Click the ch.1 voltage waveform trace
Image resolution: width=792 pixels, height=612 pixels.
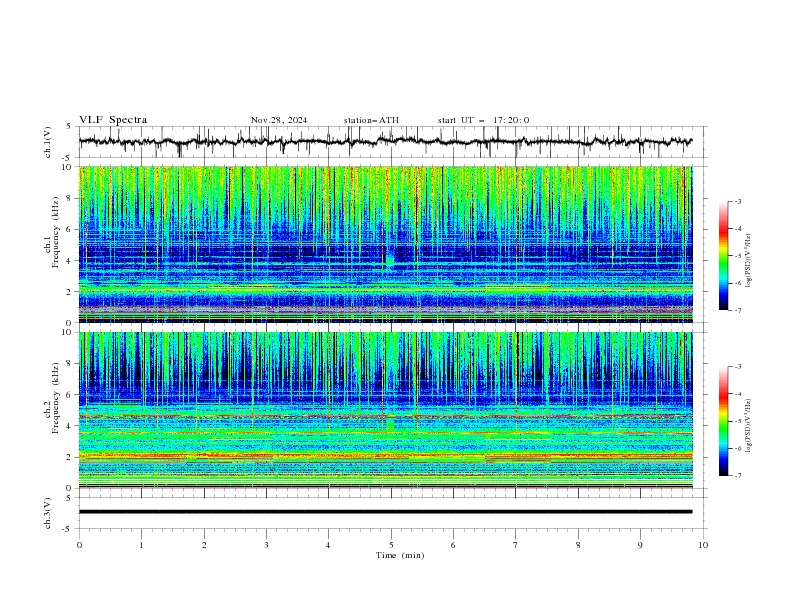tap(386, 142)
